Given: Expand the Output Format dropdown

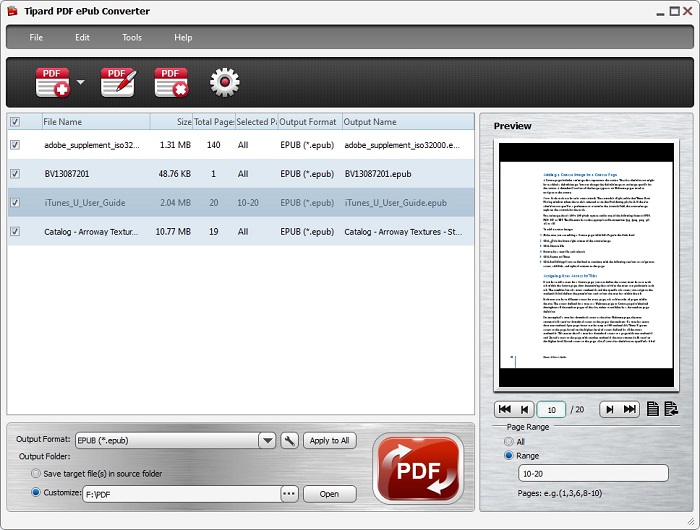Looking at the screenshot, I should tap(267, 441).
